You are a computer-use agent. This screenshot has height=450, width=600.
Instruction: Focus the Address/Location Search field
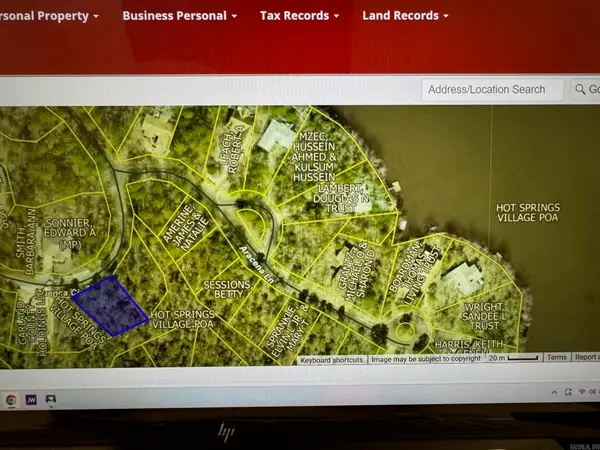(x=492, y=90)
